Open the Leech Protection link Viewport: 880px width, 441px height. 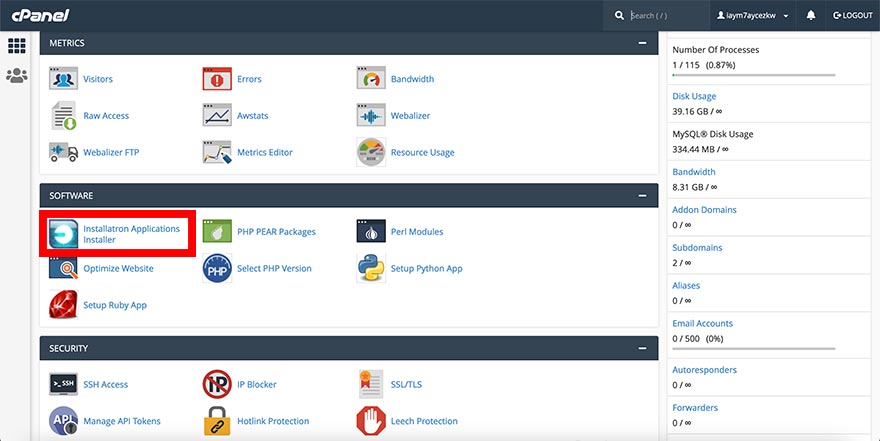click(x=424, y=421)
